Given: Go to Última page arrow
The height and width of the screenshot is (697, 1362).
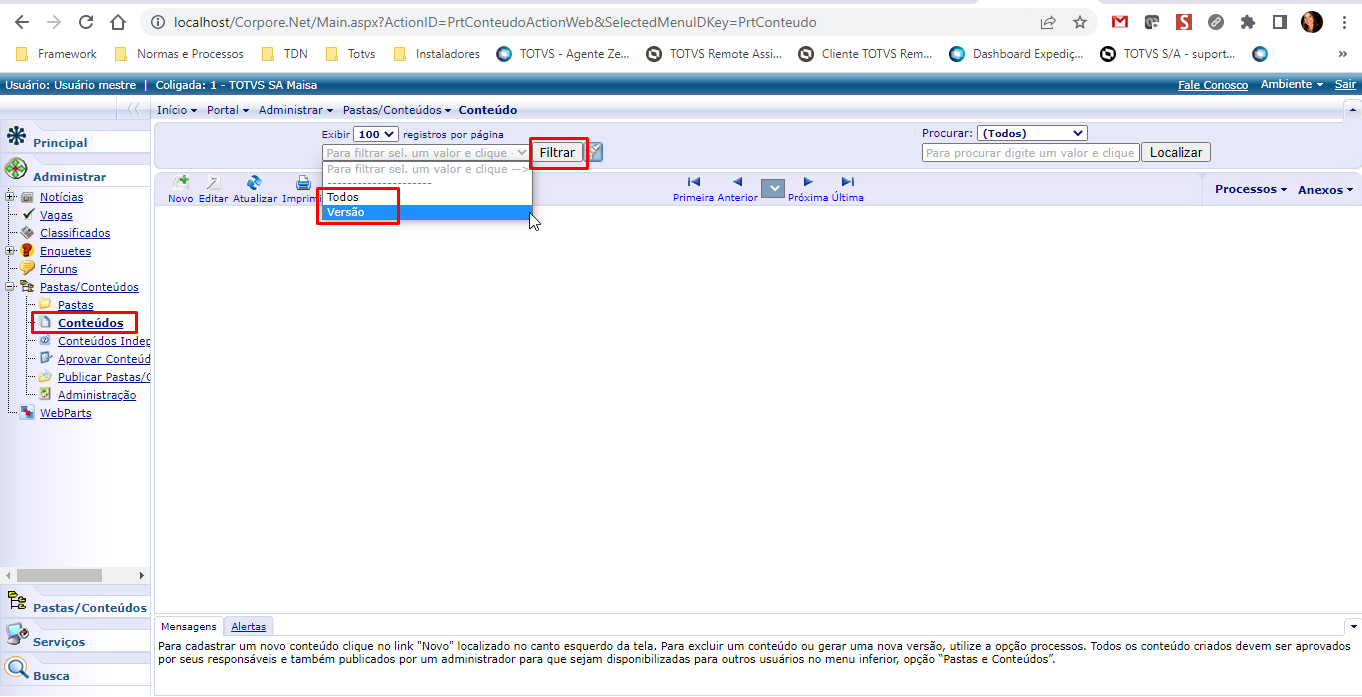Looking at the screenshot, I should [848, 182].
